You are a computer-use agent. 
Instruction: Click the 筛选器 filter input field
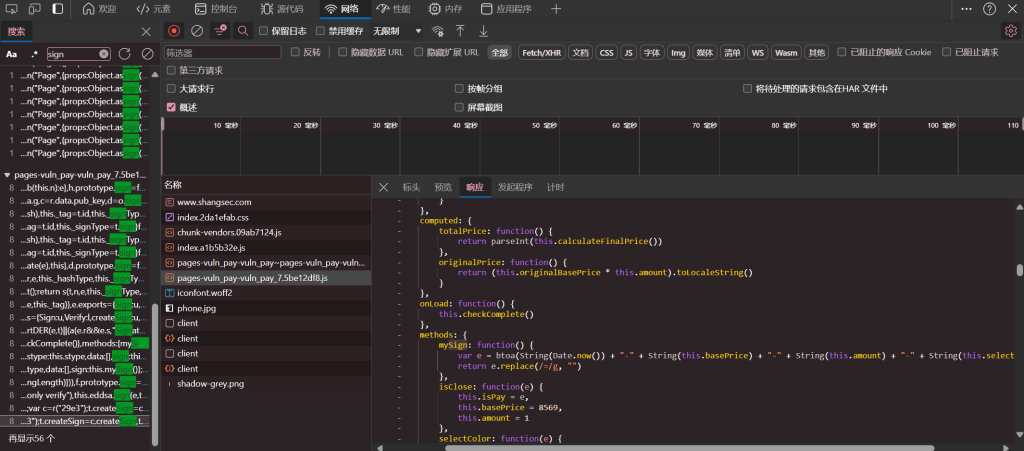pos(222,52)
